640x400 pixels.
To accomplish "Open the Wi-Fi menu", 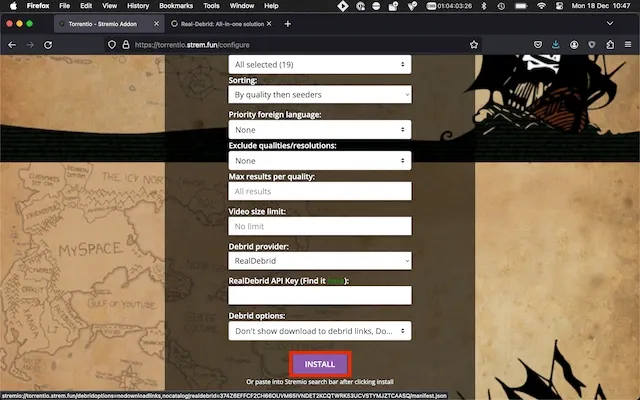I will coord(541,6).
